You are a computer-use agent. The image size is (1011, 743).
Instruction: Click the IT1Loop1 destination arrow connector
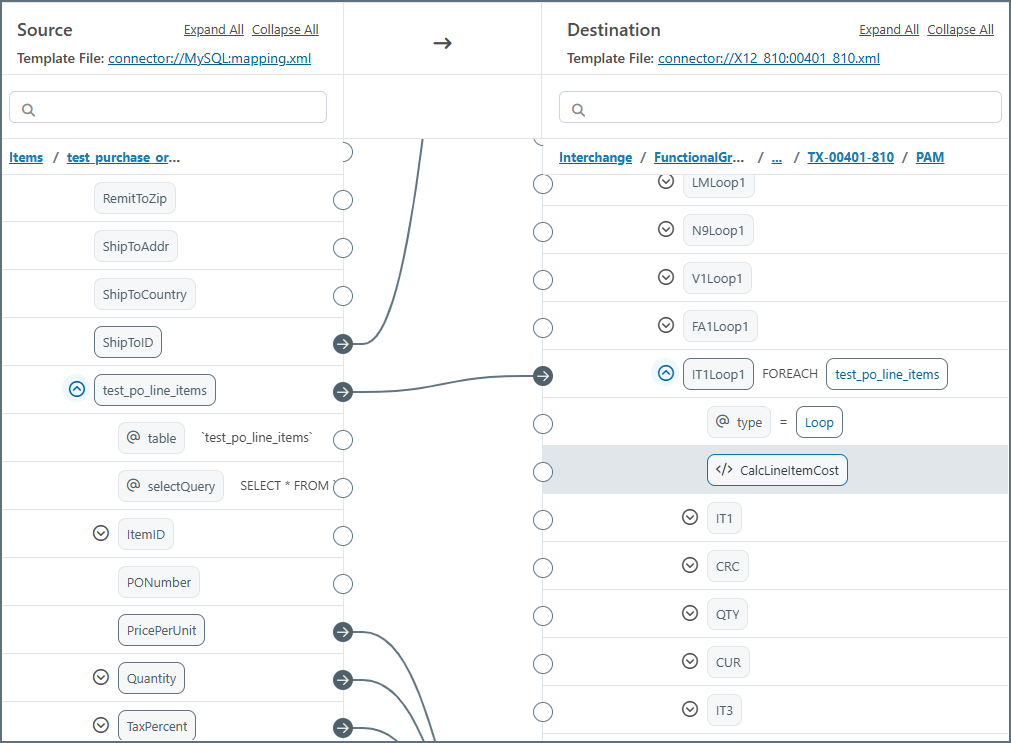[543, 376]
